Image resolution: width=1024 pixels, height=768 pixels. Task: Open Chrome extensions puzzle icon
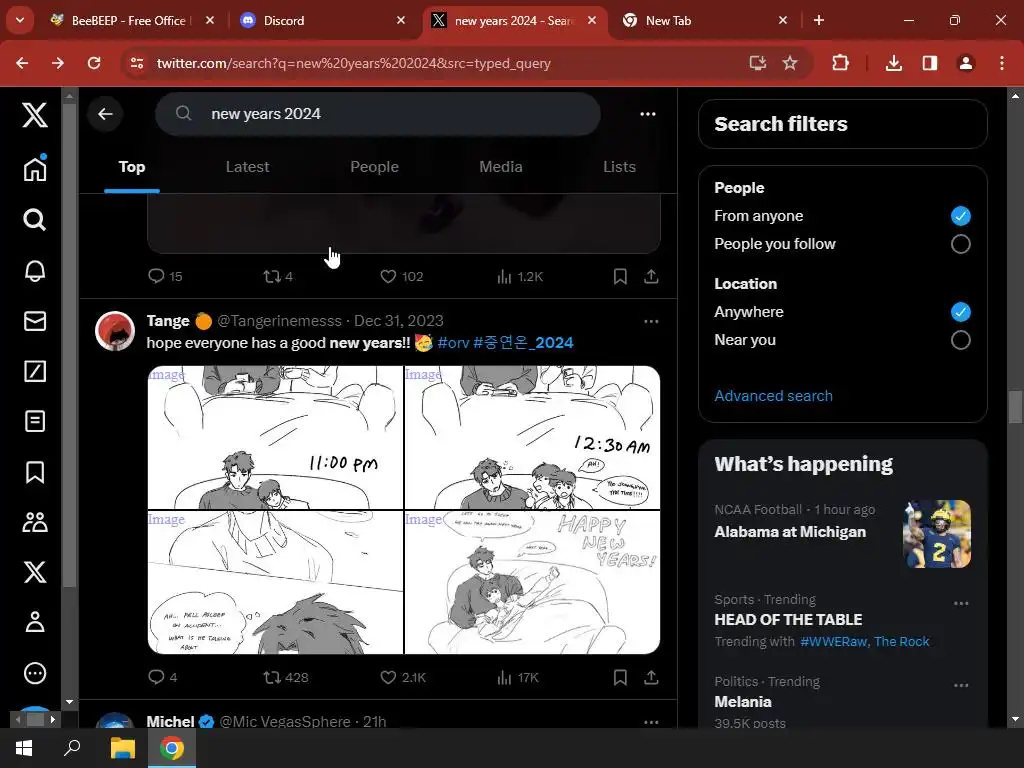pos(840,63)
